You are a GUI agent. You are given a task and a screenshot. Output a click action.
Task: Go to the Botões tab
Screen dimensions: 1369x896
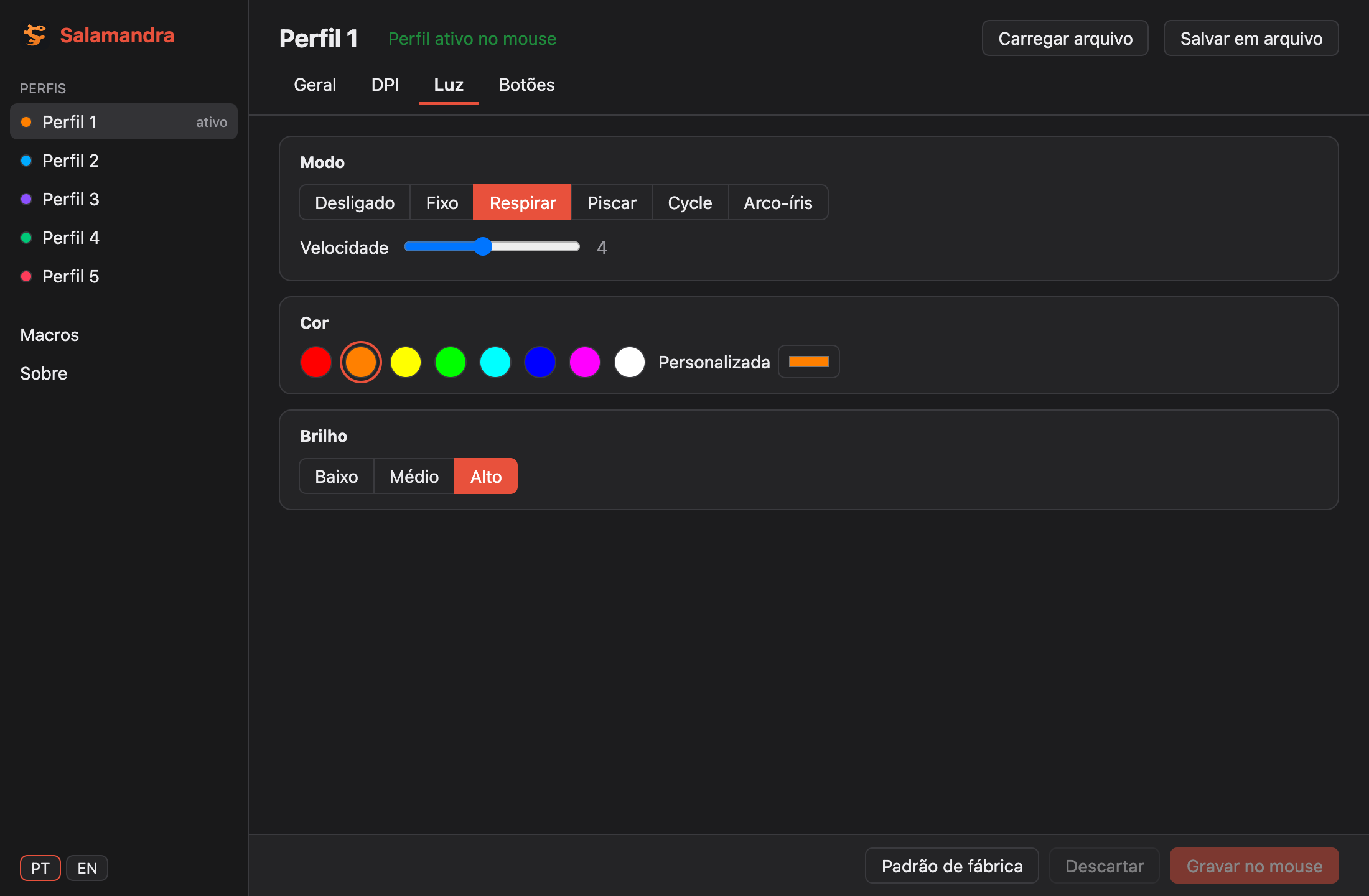point(527,85)
